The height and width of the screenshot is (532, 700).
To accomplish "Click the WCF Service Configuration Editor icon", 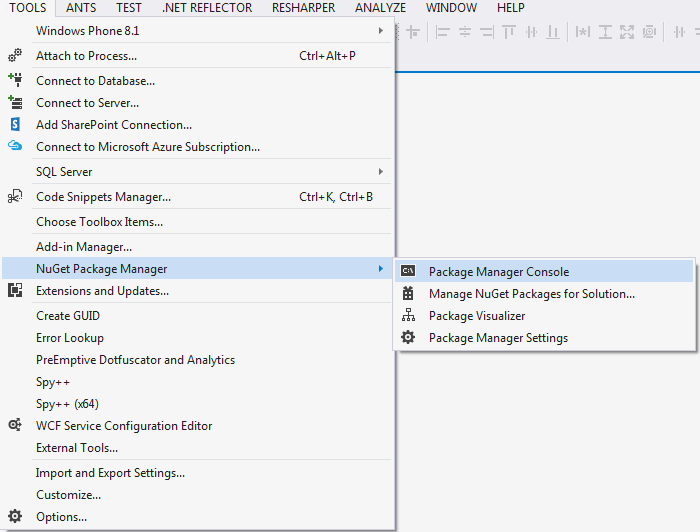I will point(15,425).
